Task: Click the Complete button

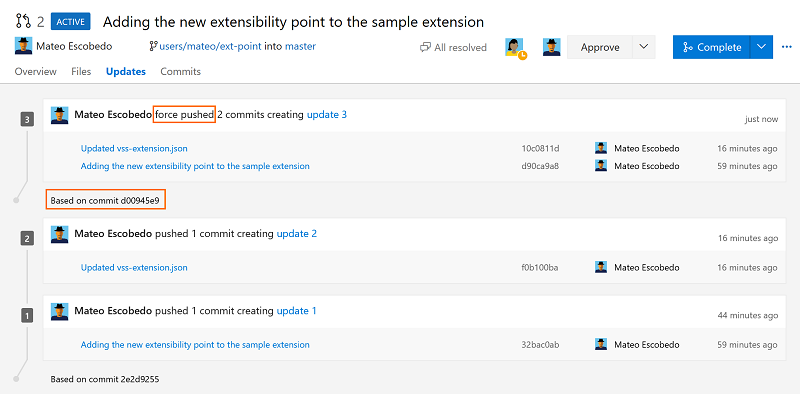Action: (x=711, y=47)
